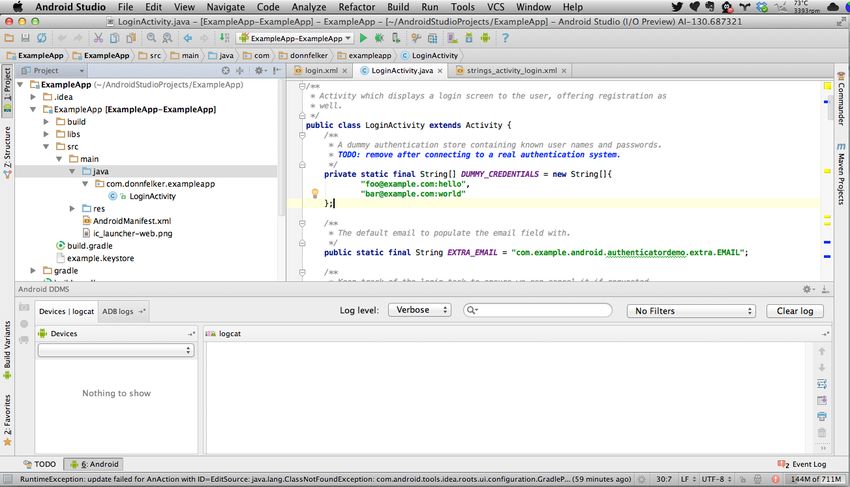
Task: Toggle the Event Log tool window
Action: click(802, 464)
